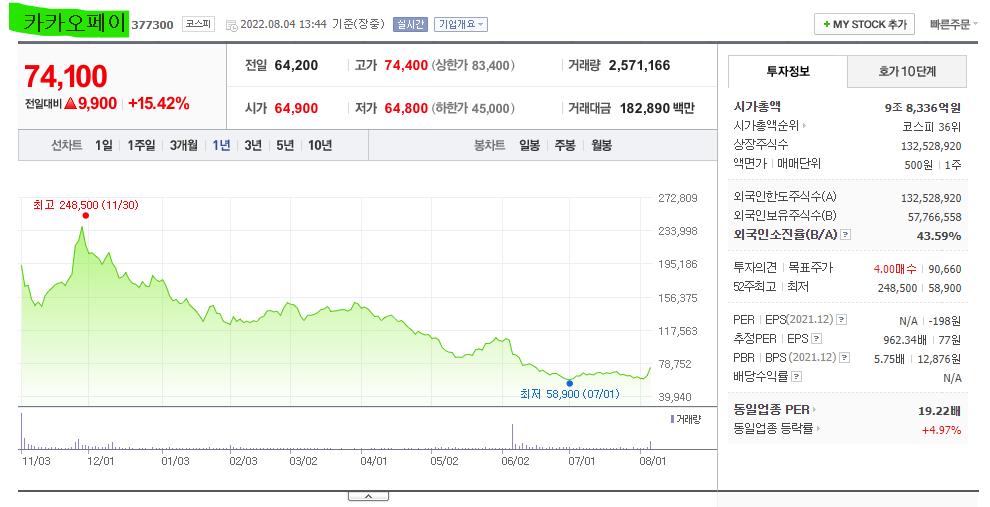Viewport: 990px width, 507px height.
Task: Select 5년 line chart period
Action: click(x=285, y=146)
